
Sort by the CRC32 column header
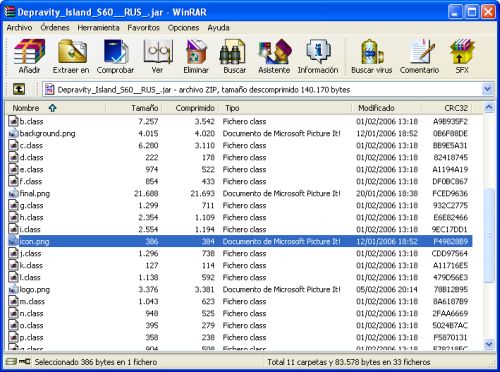click(447, 108)
